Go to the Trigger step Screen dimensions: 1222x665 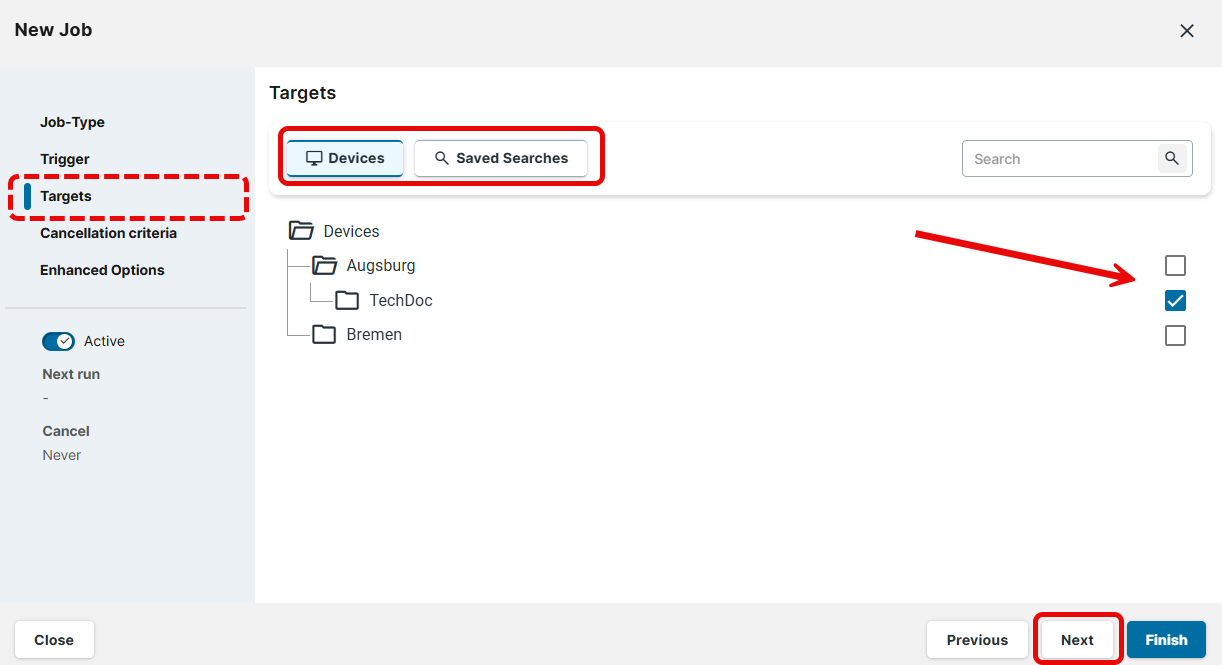(x=65, y=159)
